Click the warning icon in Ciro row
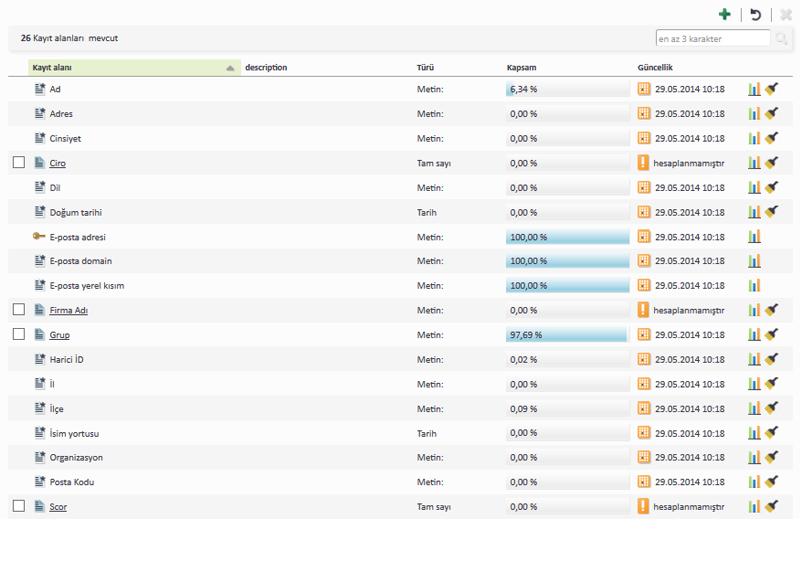The width and height of the screenshot is (800, 561). (x=643, y=163)
